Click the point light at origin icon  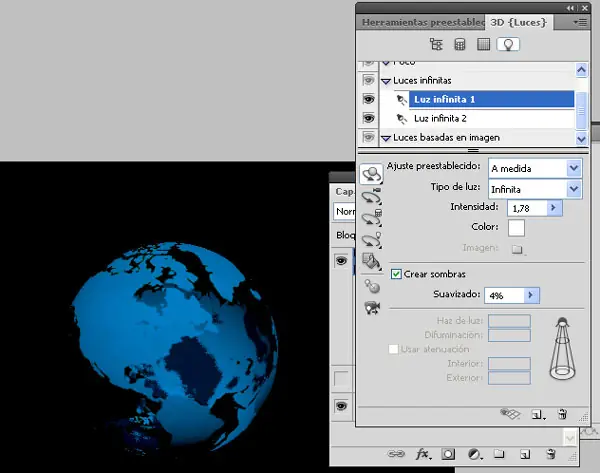pyautogui.click(x=371, y=286)
